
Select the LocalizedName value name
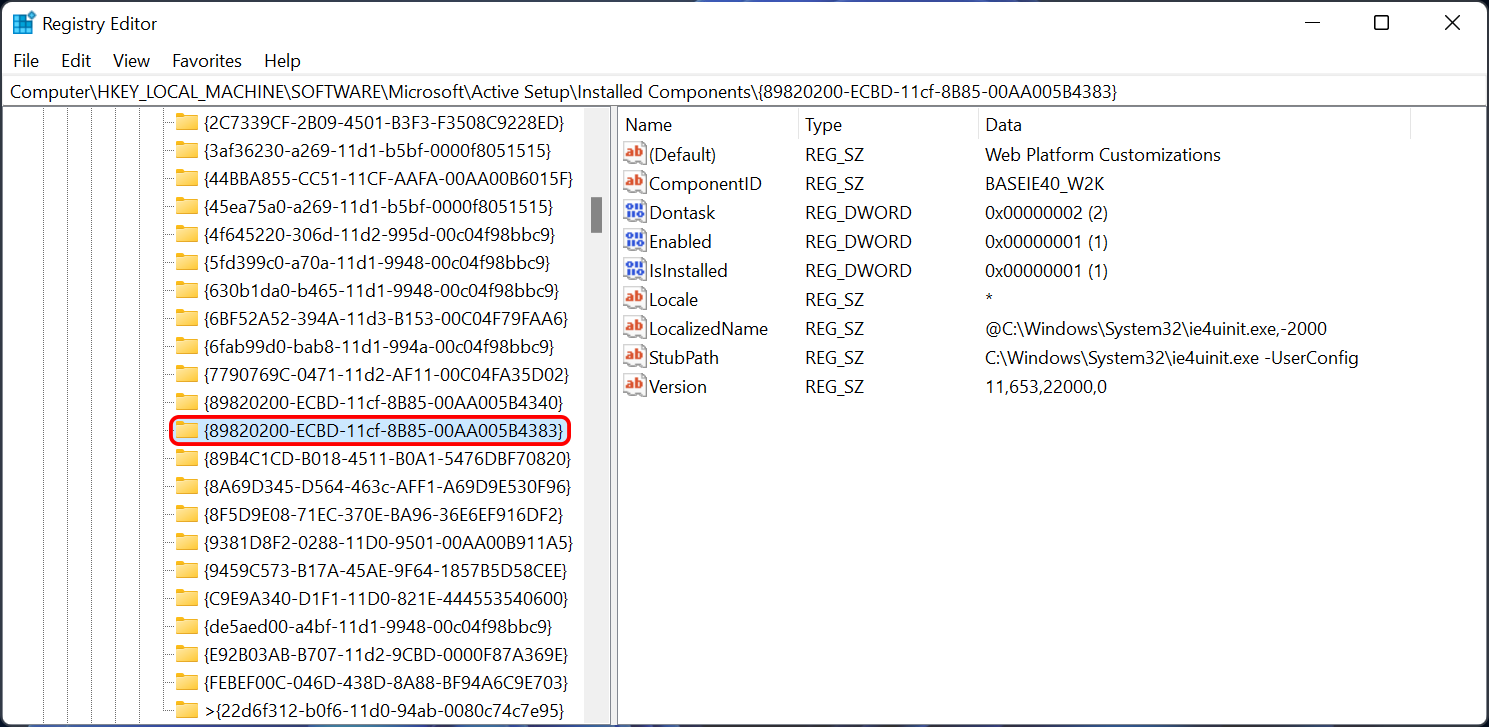[708, 329]
